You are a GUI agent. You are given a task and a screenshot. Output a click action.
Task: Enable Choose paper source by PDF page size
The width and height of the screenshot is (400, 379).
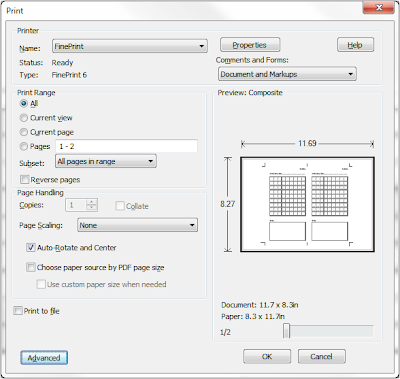coord(31,267)
